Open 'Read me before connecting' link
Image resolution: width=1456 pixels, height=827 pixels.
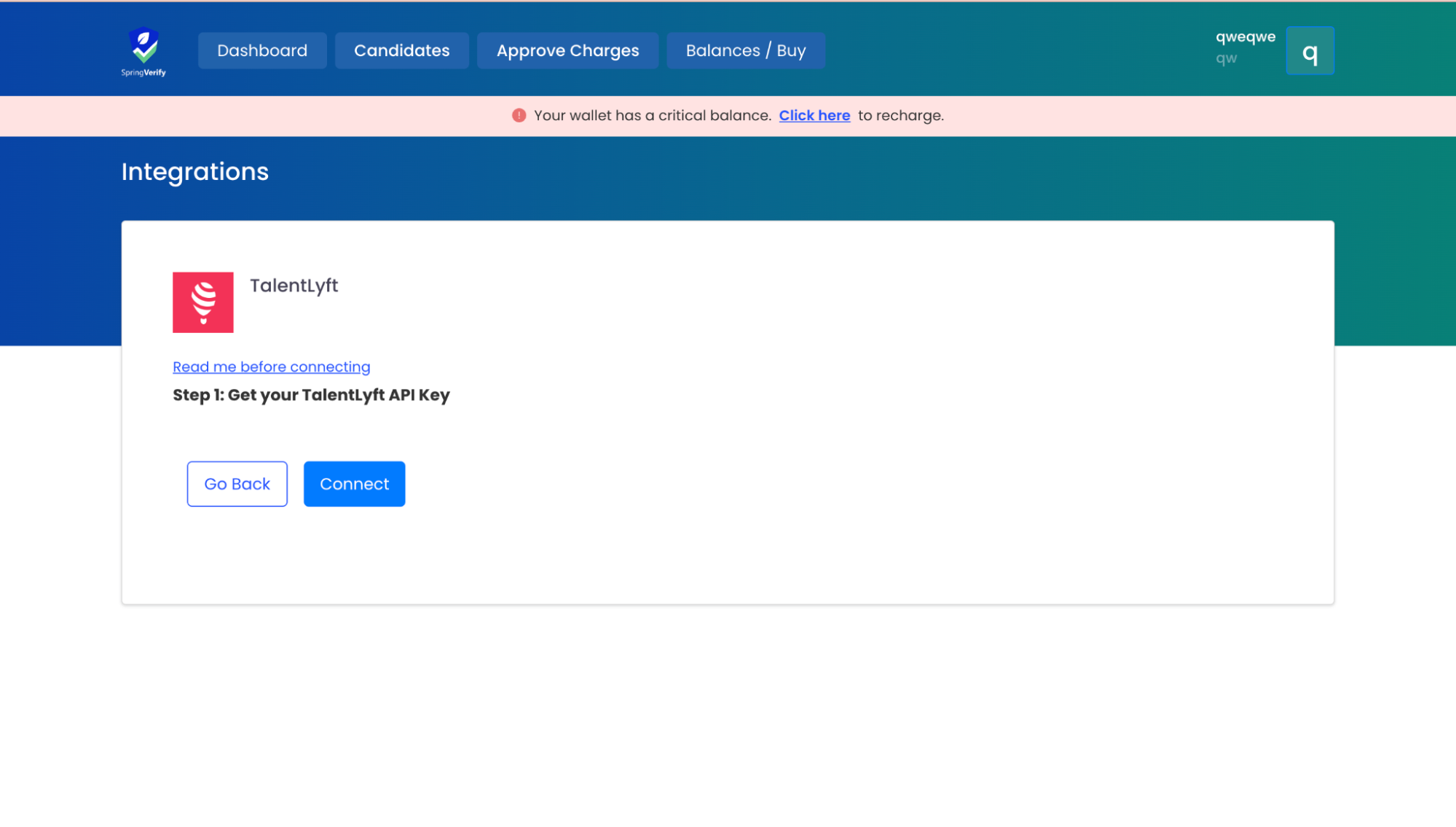(271, 367)
